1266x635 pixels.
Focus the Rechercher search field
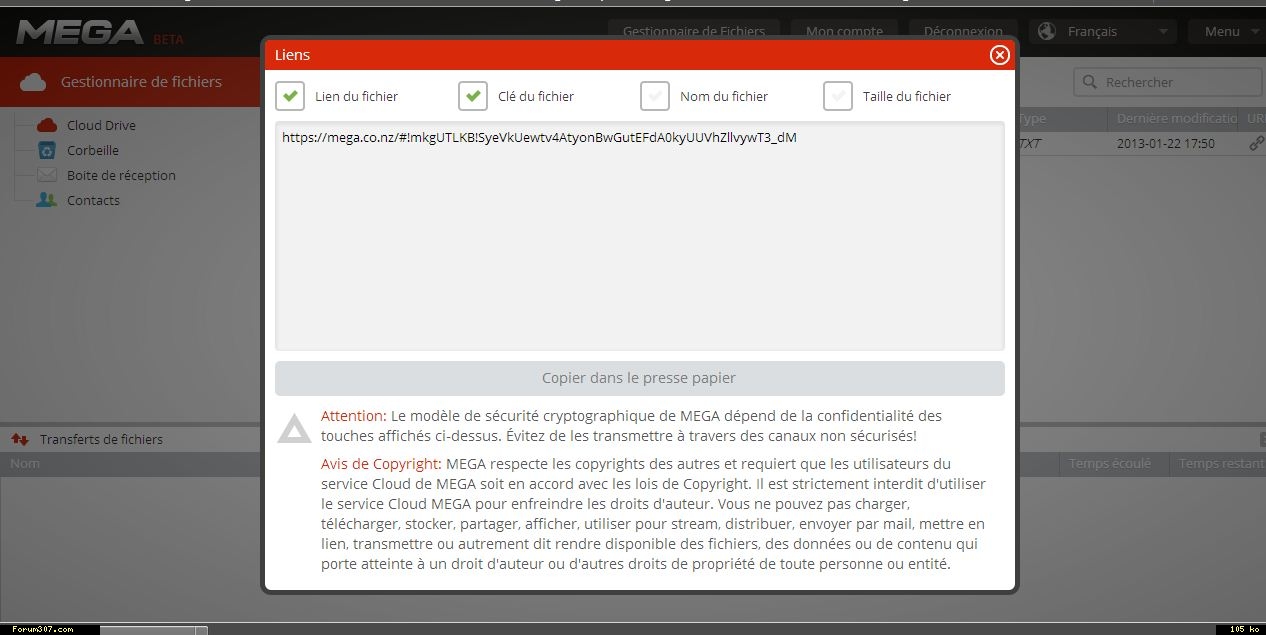(x=1168, y=82)
